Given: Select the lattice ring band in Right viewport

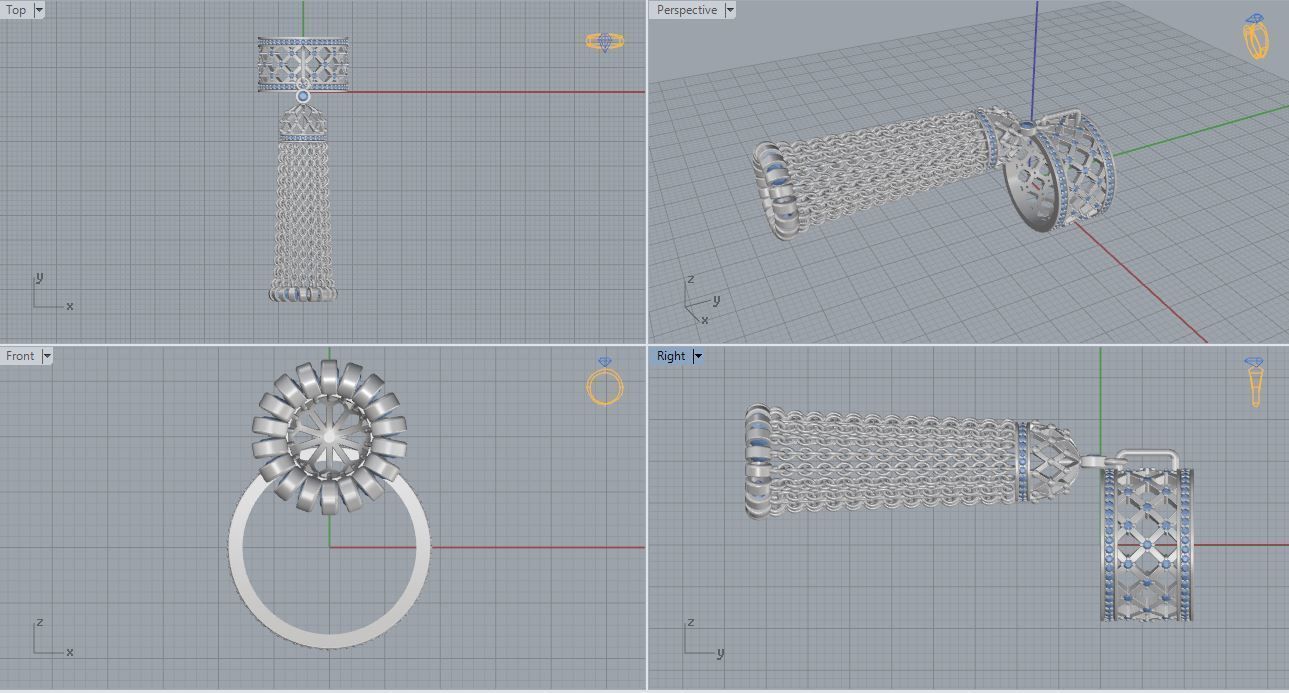Looking at the screenshot, I should click(x=1147, y=544).
